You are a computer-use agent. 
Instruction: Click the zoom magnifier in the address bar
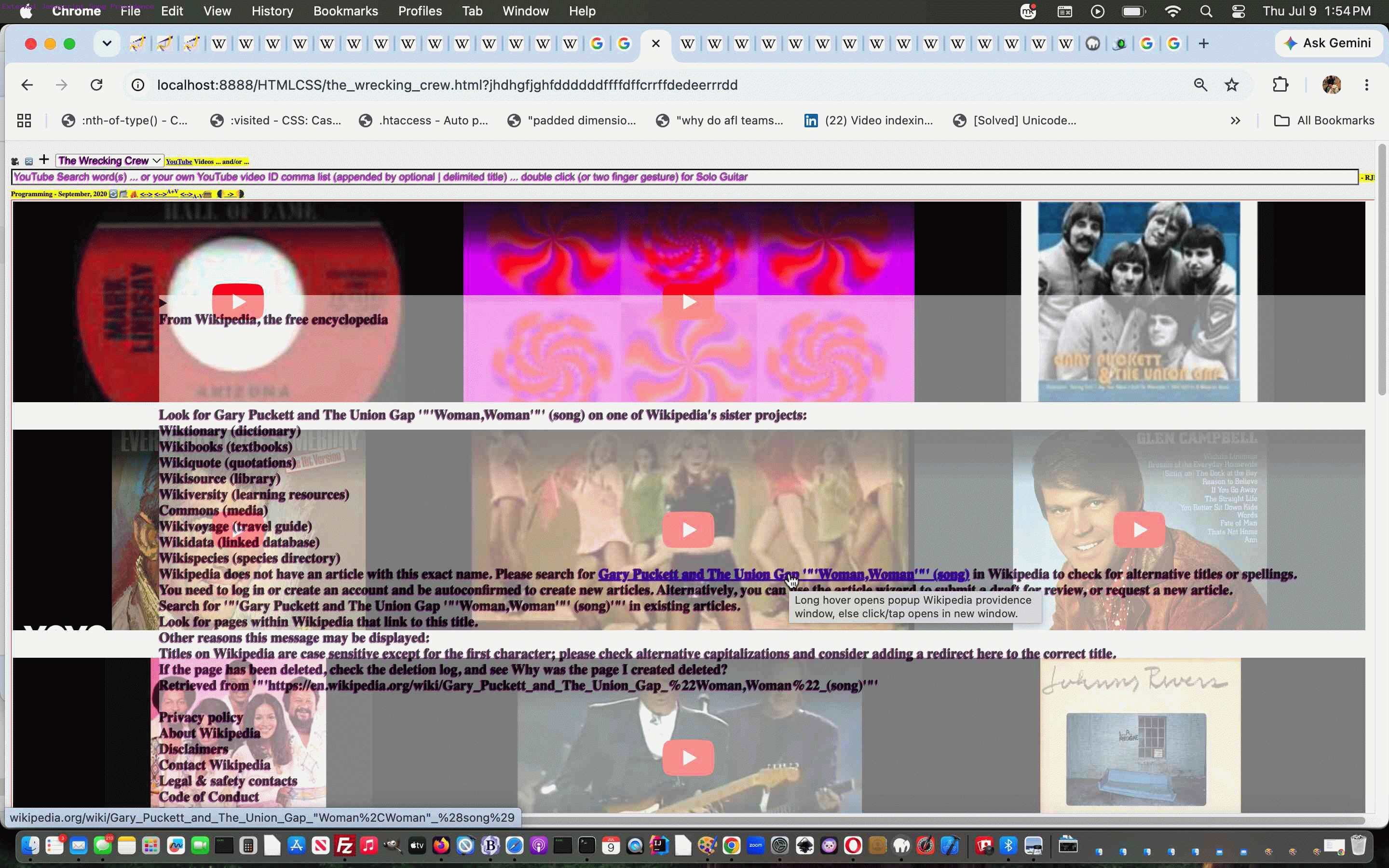coord(1200,85)
